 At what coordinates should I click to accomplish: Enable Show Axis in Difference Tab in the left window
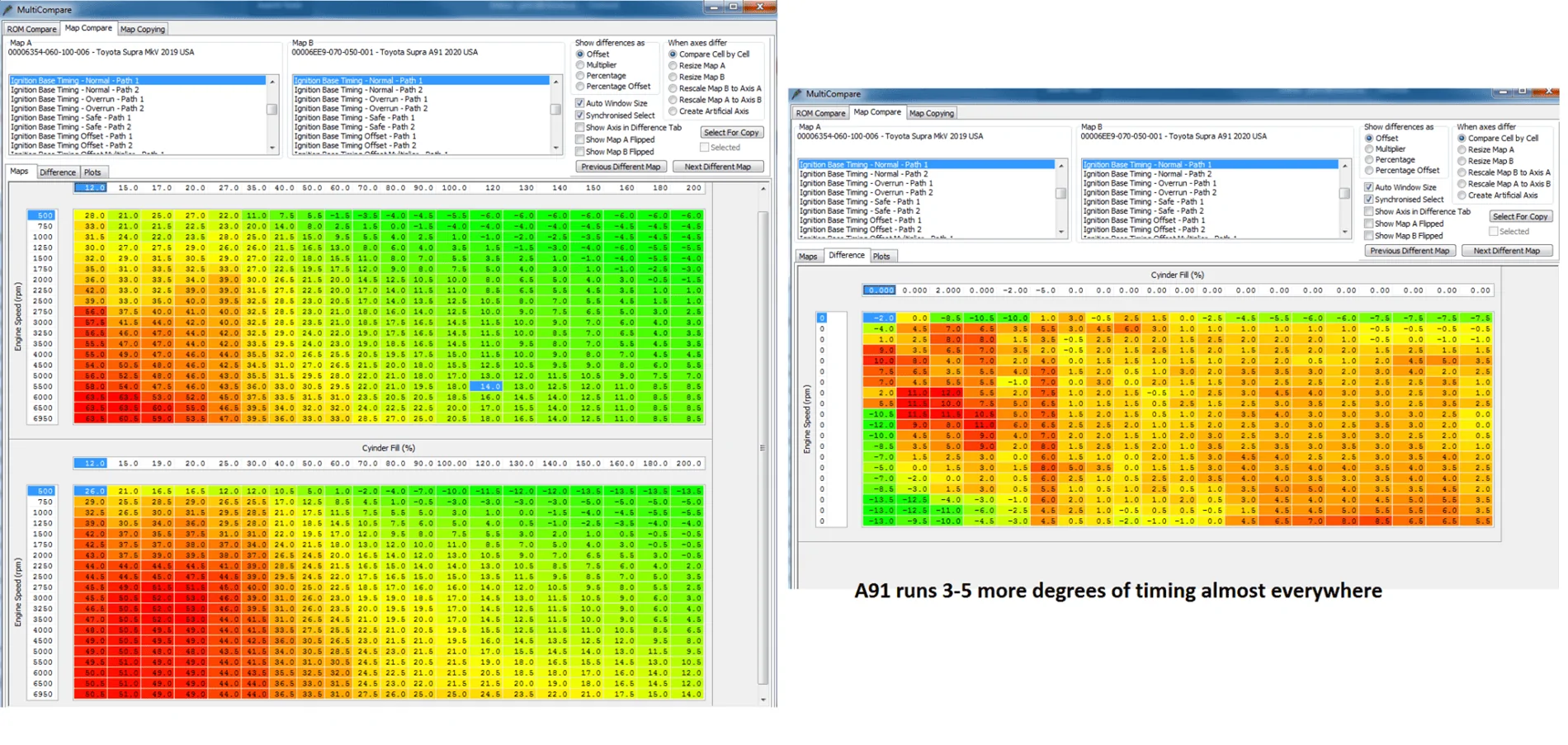coord(580,128)
